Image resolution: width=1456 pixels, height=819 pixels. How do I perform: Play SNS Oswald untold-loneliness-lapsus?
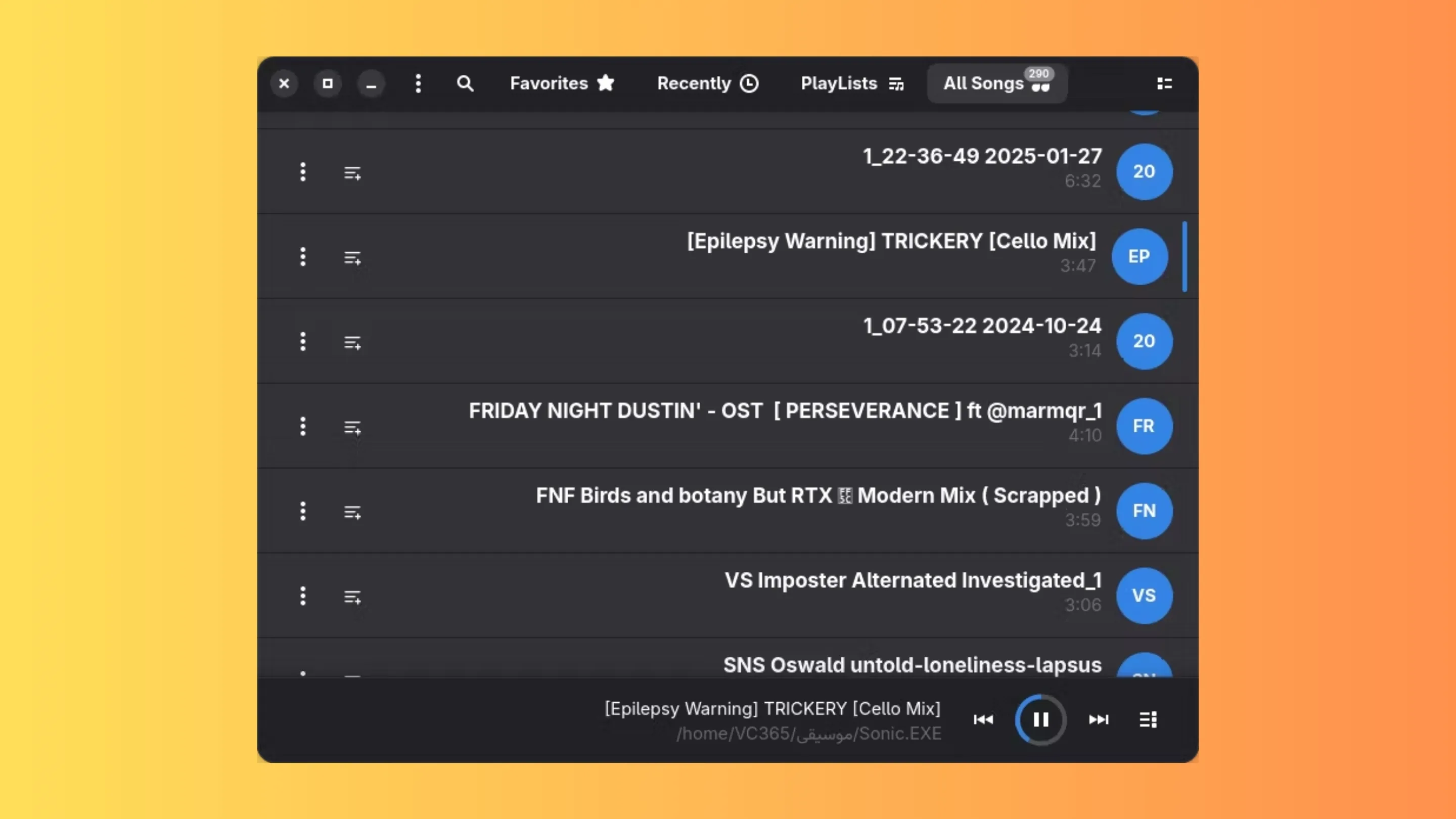point(912,665)
